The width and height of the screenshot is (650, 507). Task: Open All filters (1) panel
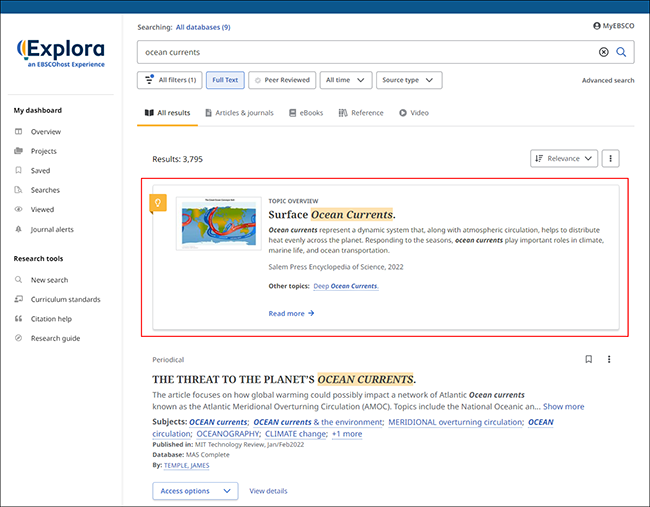point(170,80)
